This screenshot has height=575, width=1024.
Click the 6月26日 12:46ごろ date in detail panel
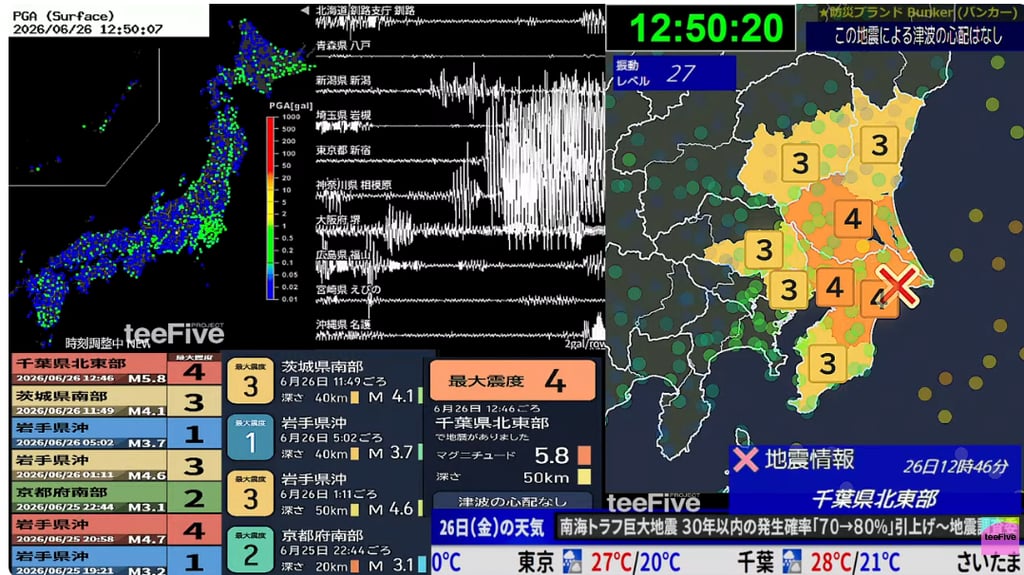(x=487, y=408)
